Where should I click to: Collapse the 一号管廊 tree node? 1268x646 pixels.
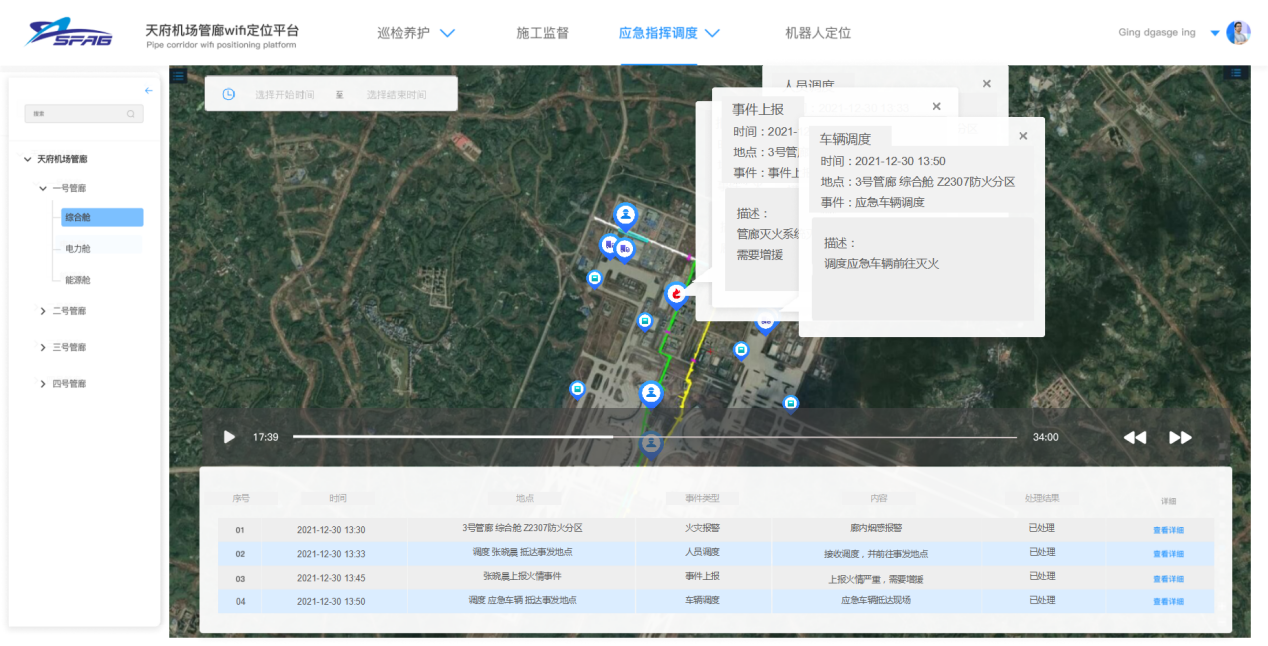[43, 188]
